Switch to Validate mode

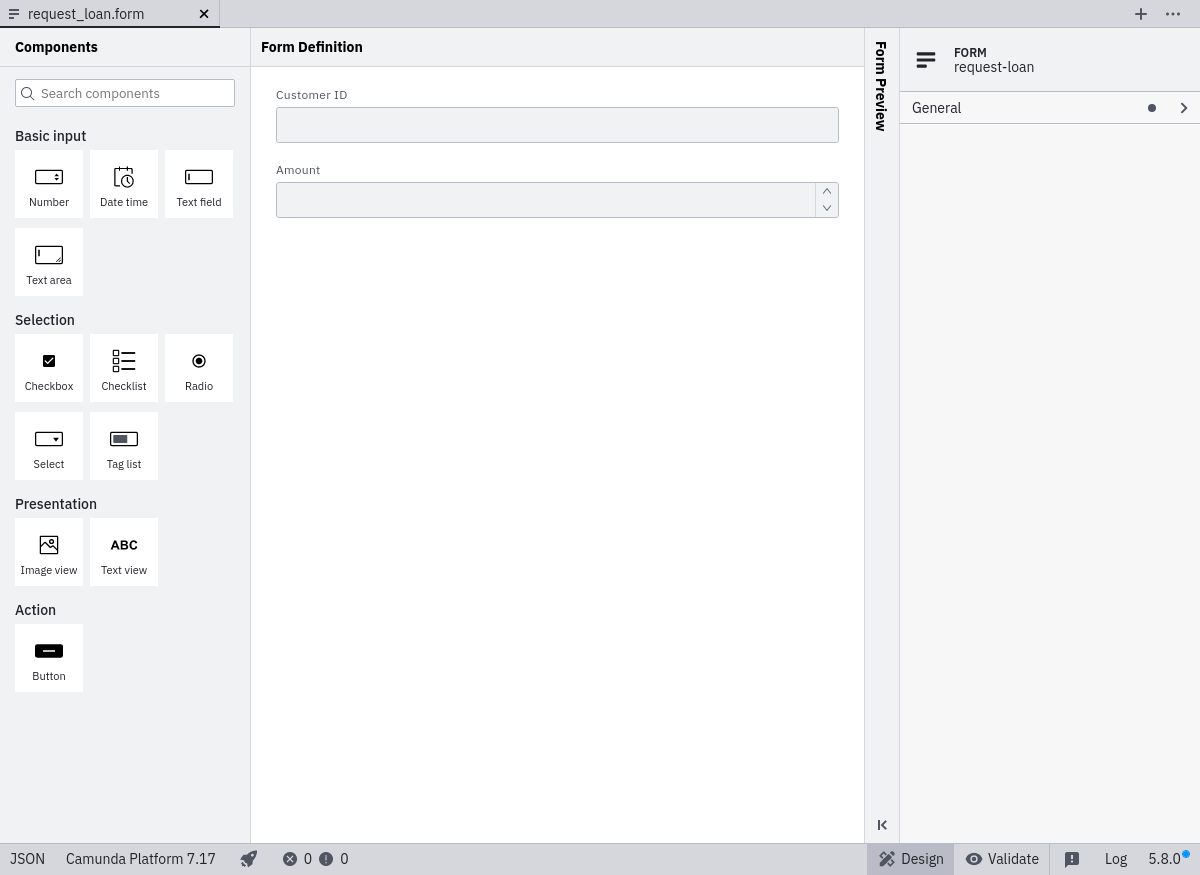1002,859
